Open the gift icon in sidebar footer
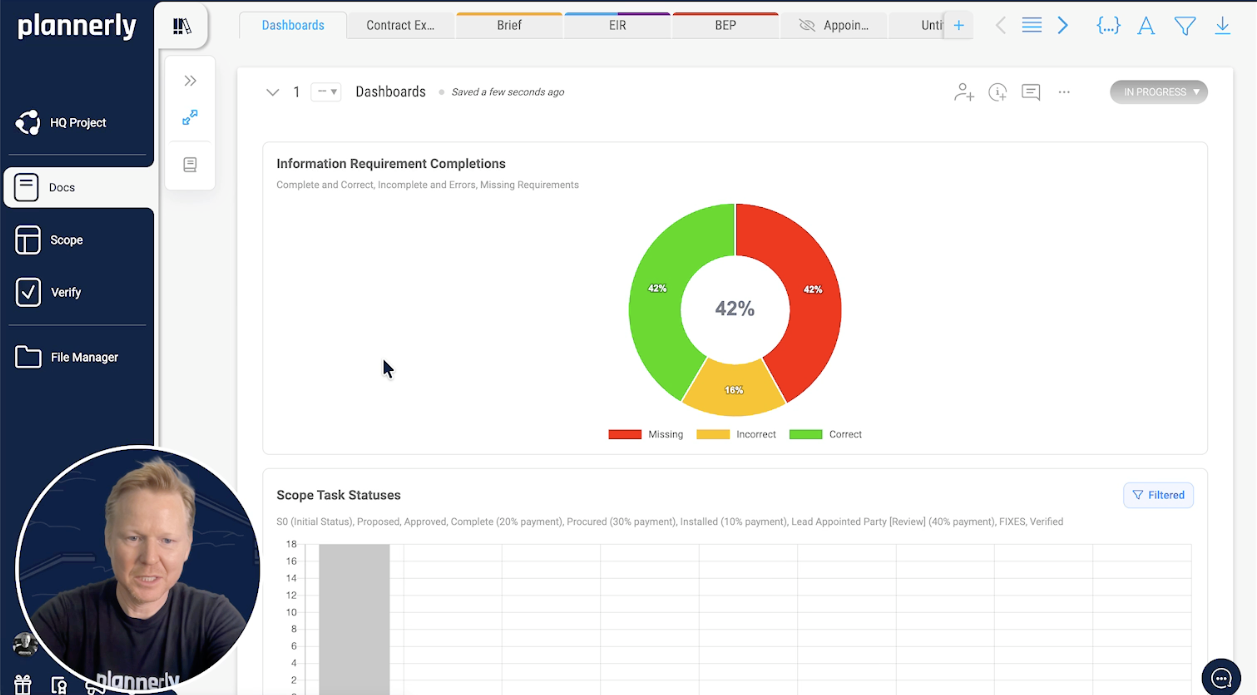The image size is (1257, 695). 23,685
